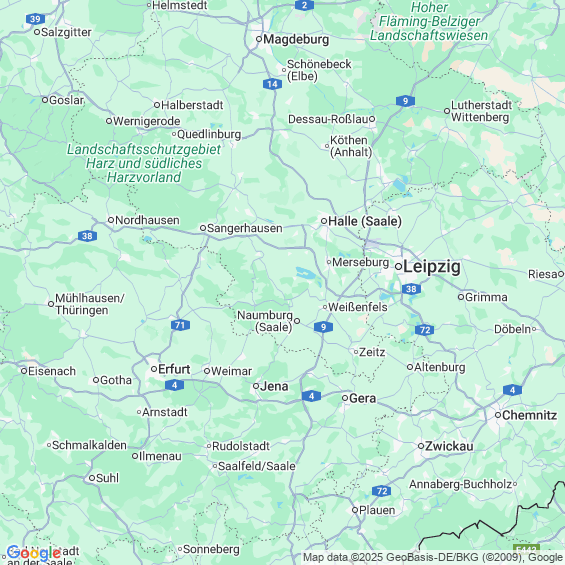This screenshot has height=565, width=565.
Task: Click the Chemnitz city label
Action: 529,415
